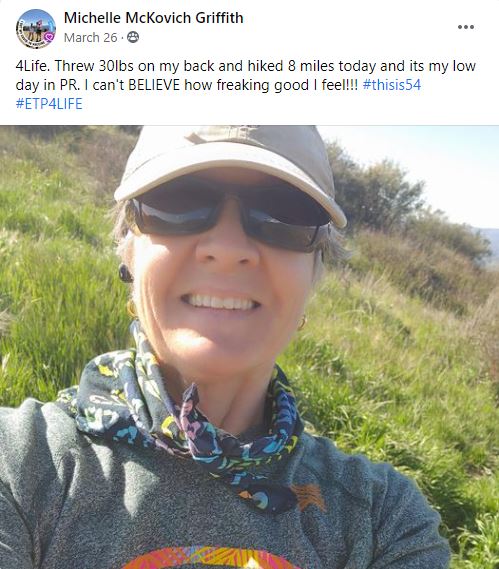499x569 pixels.
Task: Check who can see this post
Action: coord(133,37)
